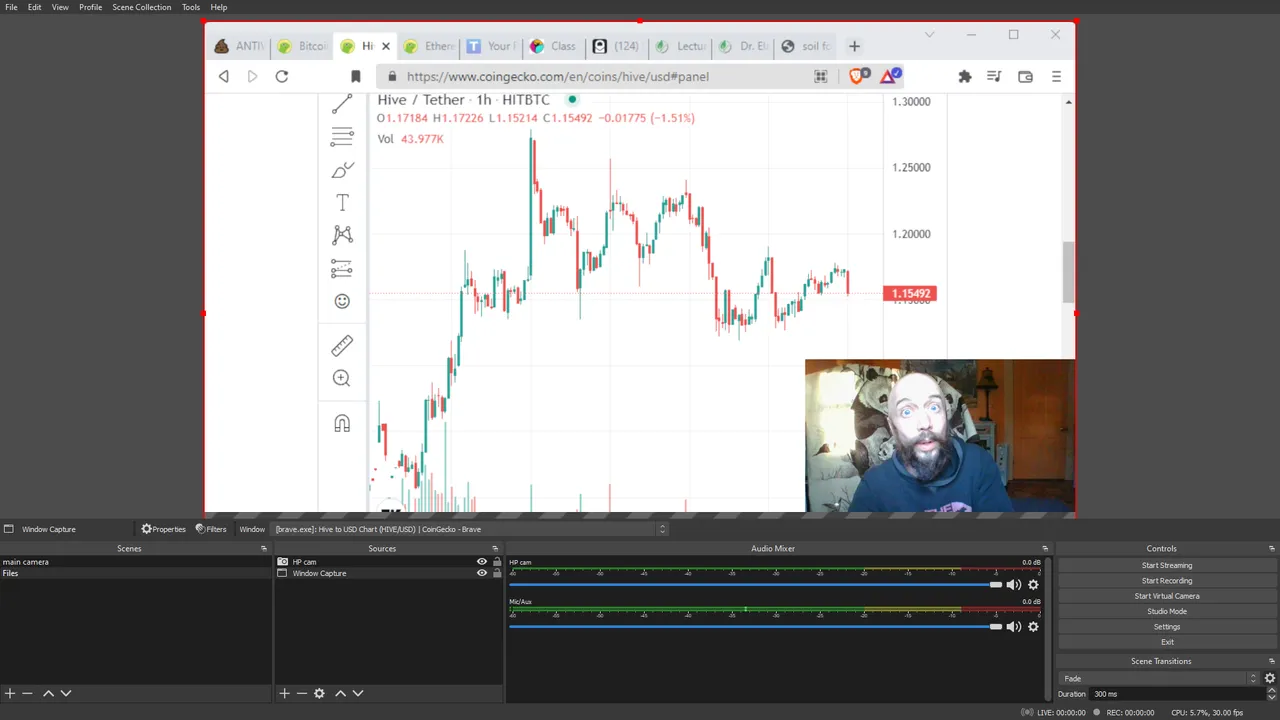
Task: Click the Studio Mode button
Action: point(1167,611)
